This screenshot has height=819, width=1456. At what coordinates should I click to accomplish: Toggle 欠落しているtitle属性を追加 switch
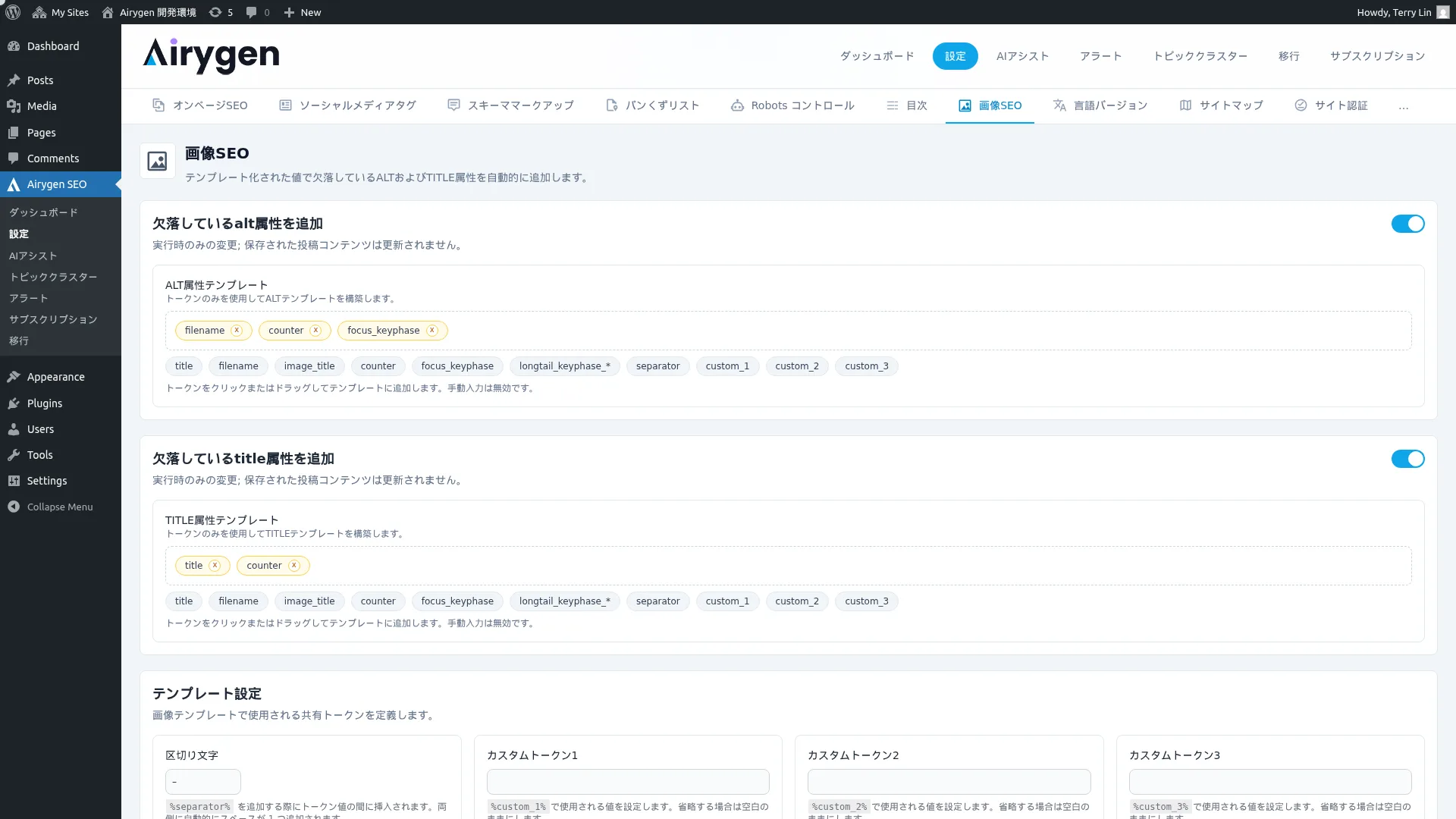coord(1407,459)
